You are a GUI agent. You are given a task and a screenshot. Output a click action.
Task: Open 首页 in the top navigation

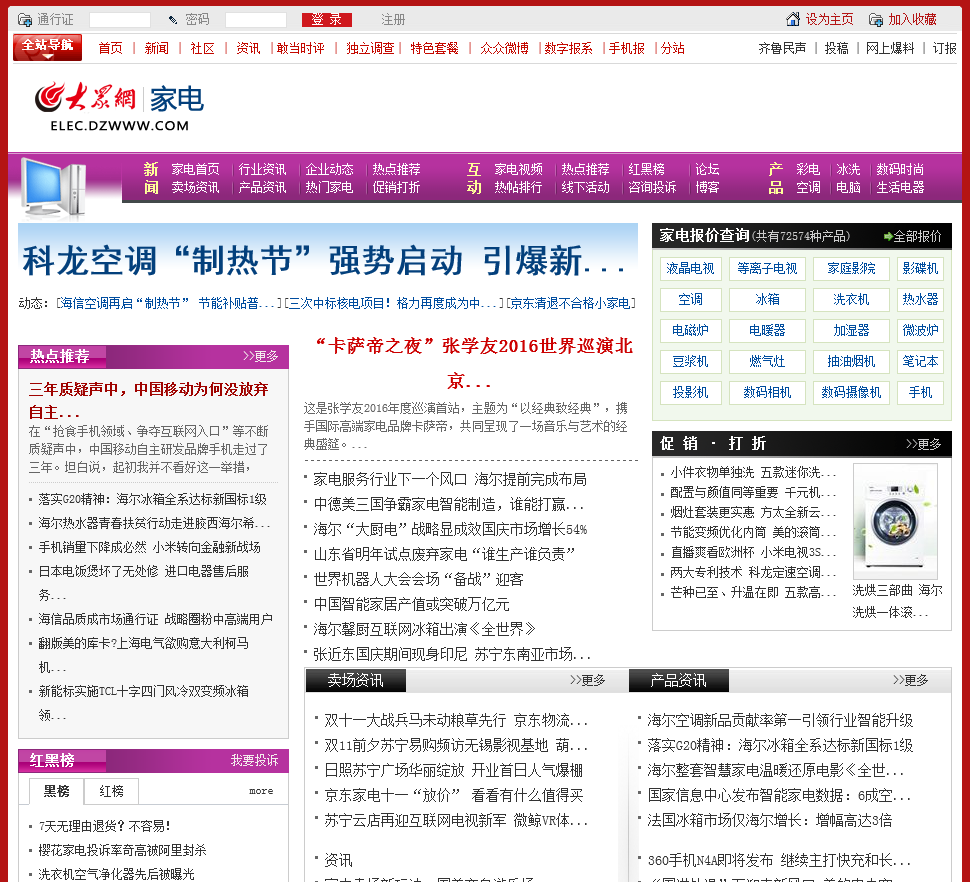coord(111,48)
